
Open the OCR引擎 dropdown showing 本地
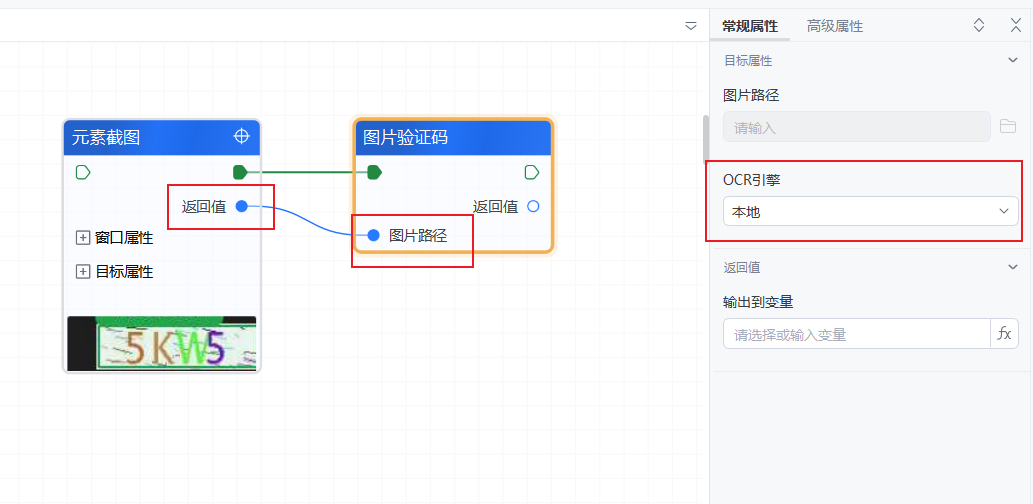pyautogui.click(x=870, y=211)
